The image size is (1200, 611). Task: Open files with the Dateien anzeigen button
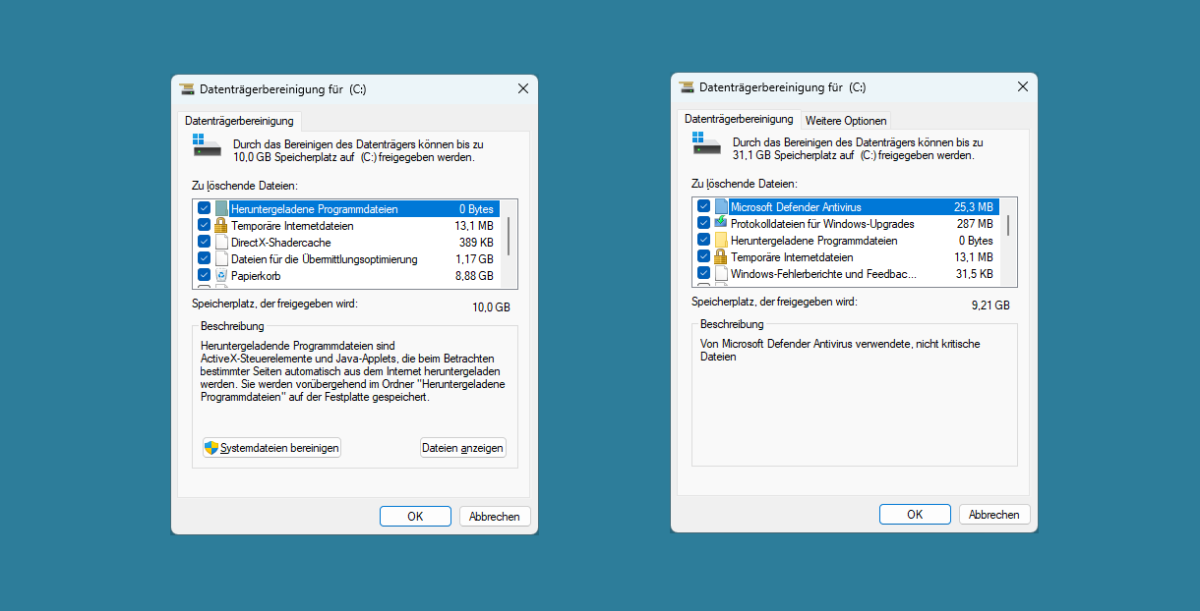tap(463, 447)
